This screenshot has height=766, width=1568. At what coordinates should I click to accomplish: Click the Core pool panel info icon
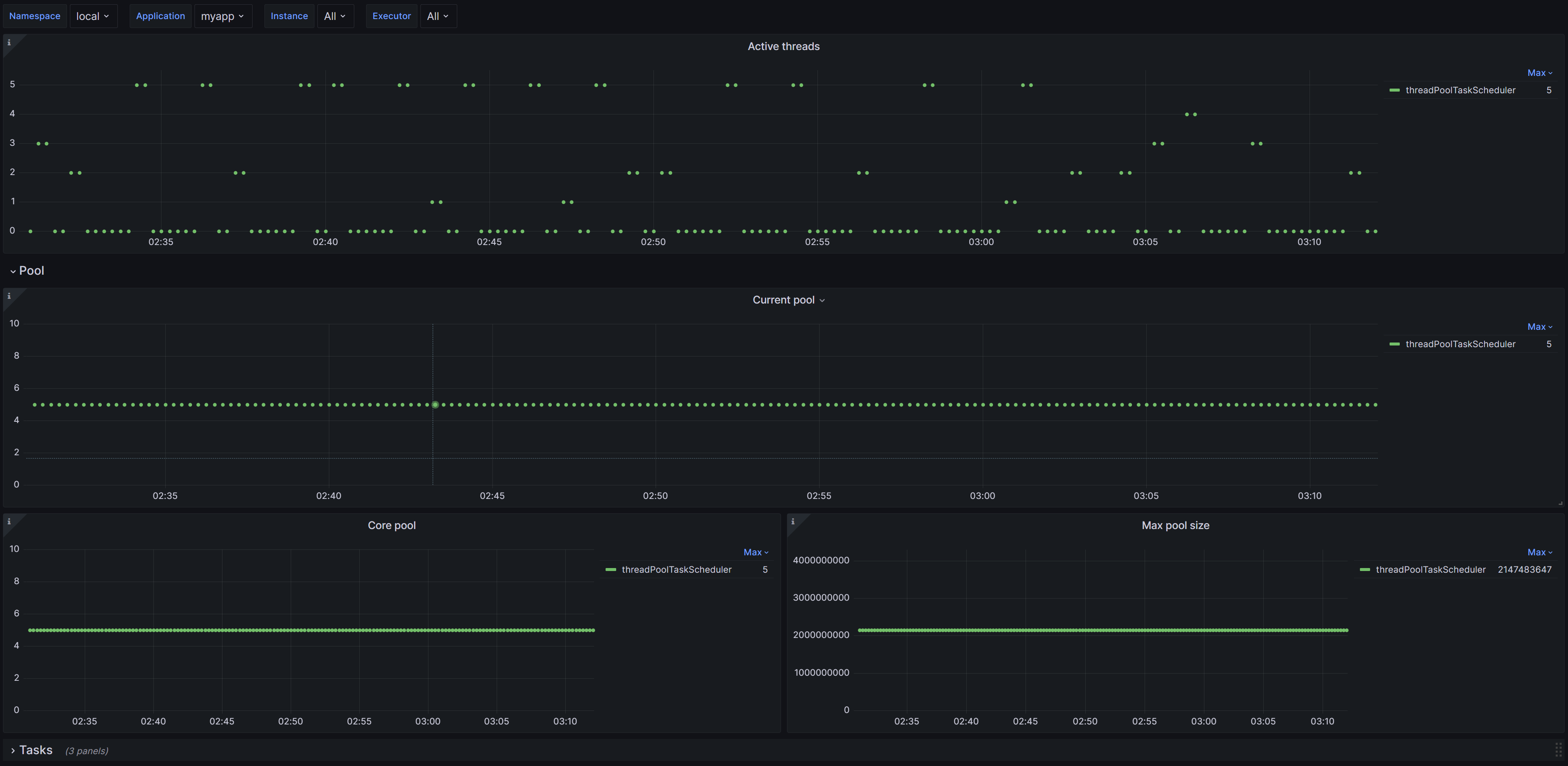[x=8, y=522]
